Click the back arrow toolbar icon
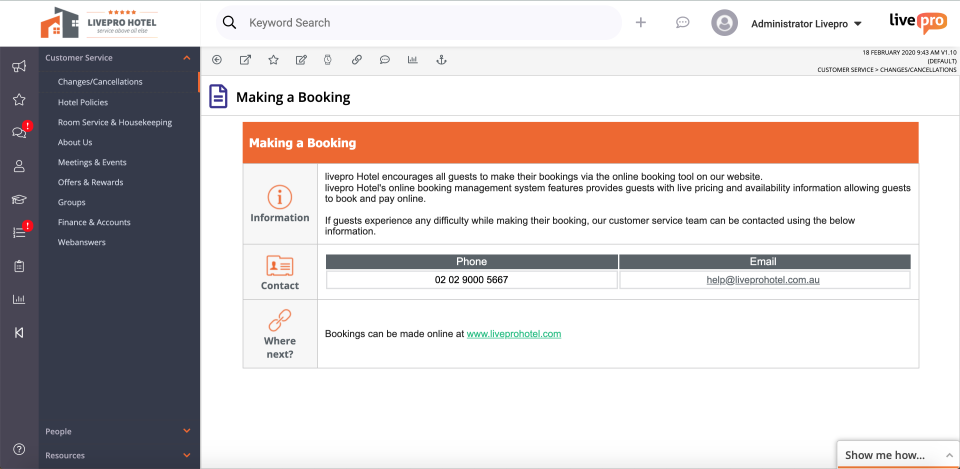Viewport: 960px width, 469px height. tap(217, 60)
